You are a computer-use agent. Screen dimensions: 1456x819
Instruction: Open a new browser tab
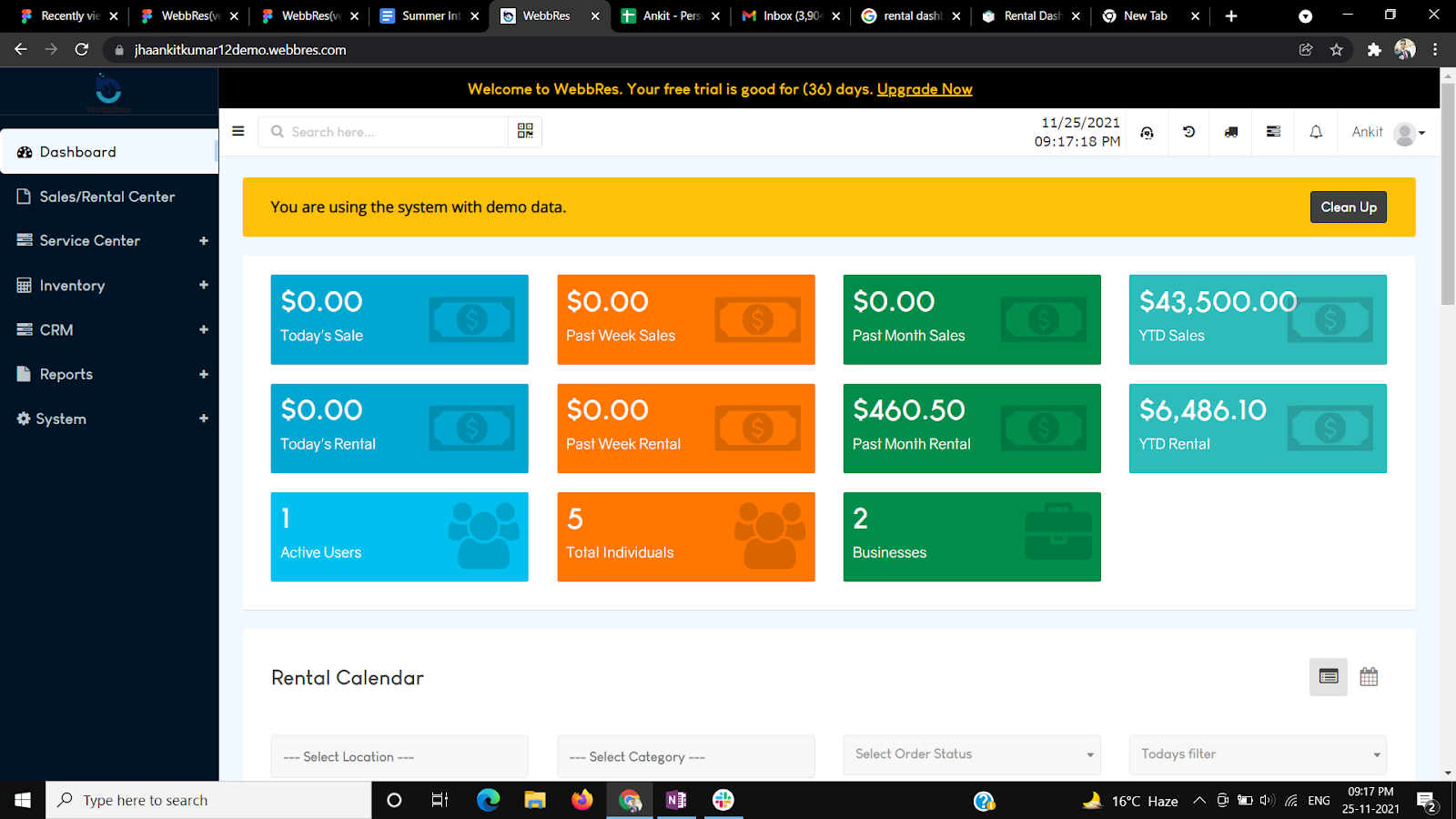(x=1231, y=15)
